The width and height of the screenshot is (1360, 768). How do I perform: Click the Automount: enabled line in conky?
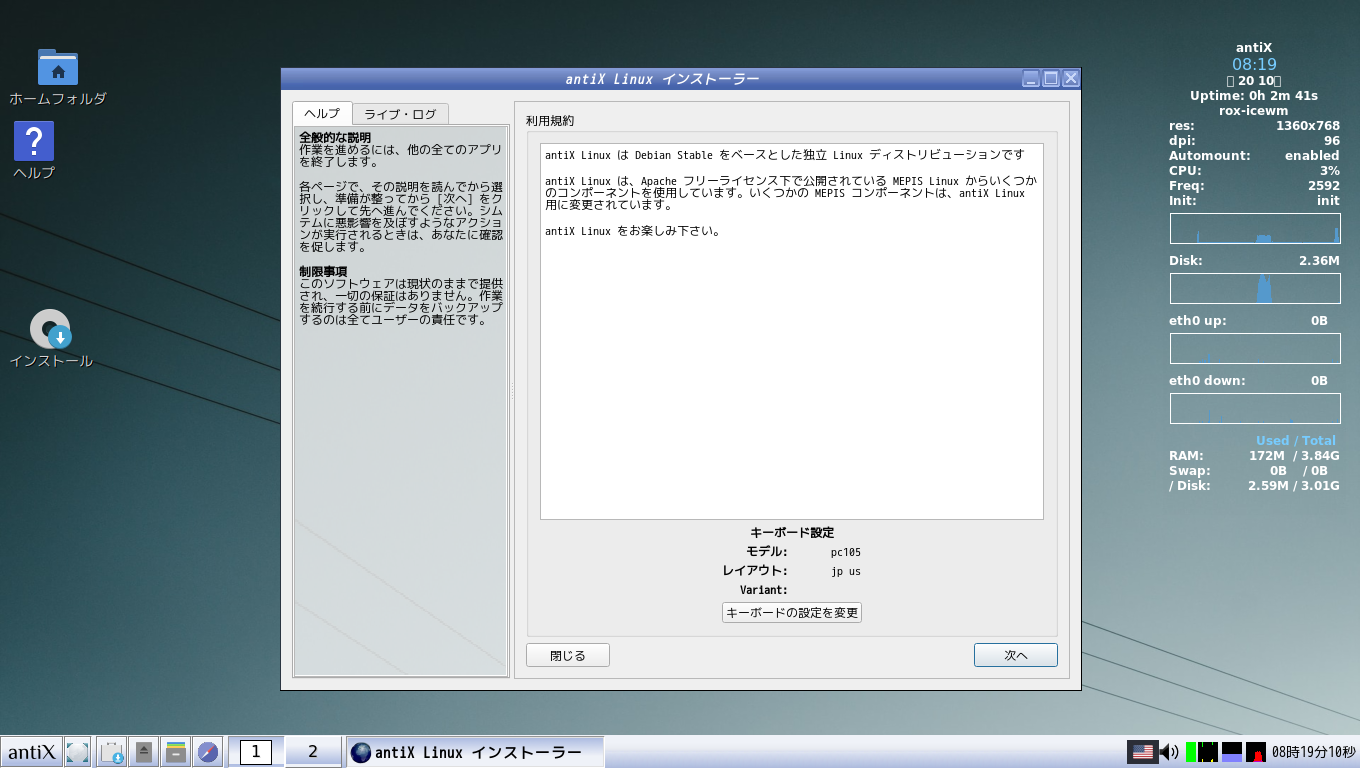1254,156
